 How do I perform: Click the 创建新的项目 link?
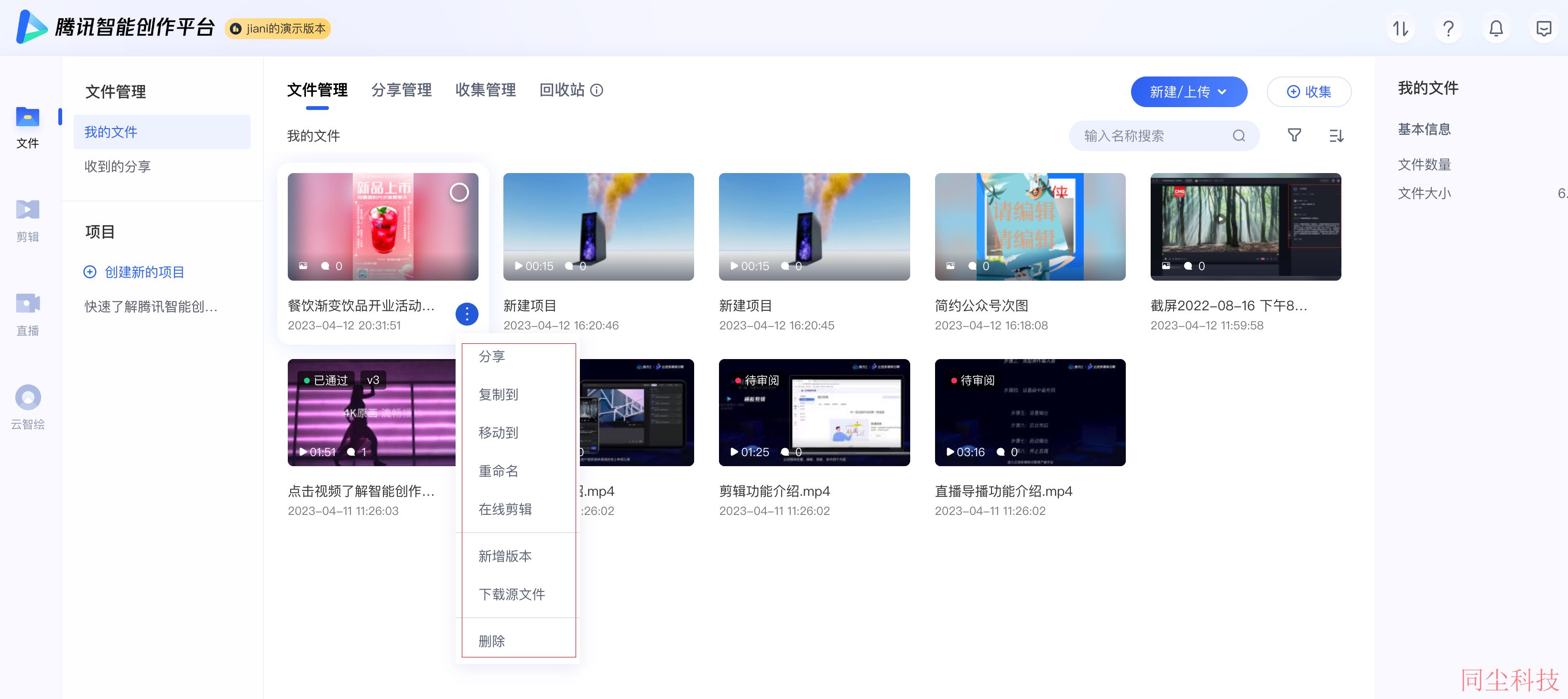click(x=144, y=272)
